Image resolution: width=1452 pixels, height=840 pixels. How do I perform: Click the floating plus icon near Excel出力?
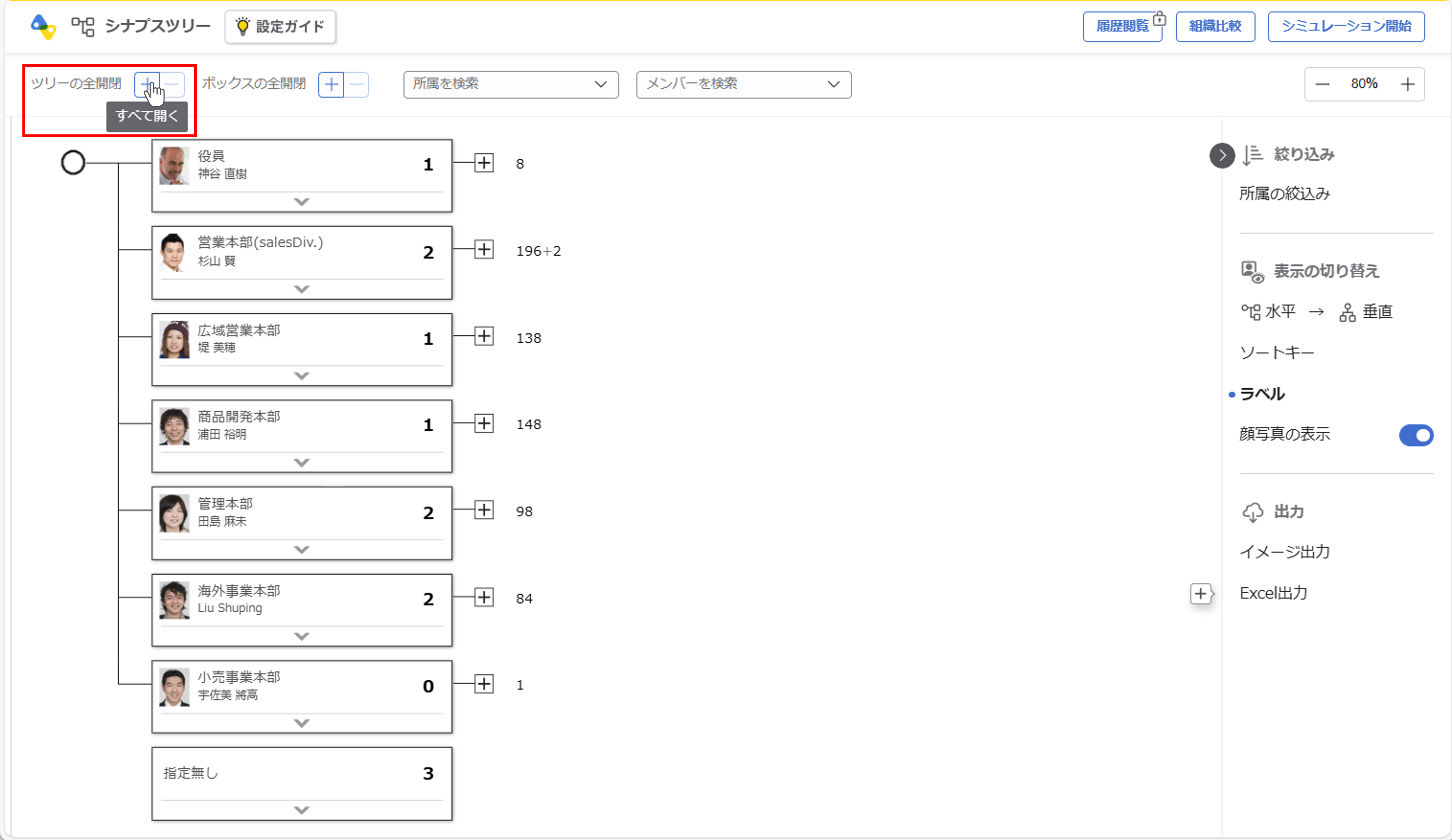[x=1200, y=594]
